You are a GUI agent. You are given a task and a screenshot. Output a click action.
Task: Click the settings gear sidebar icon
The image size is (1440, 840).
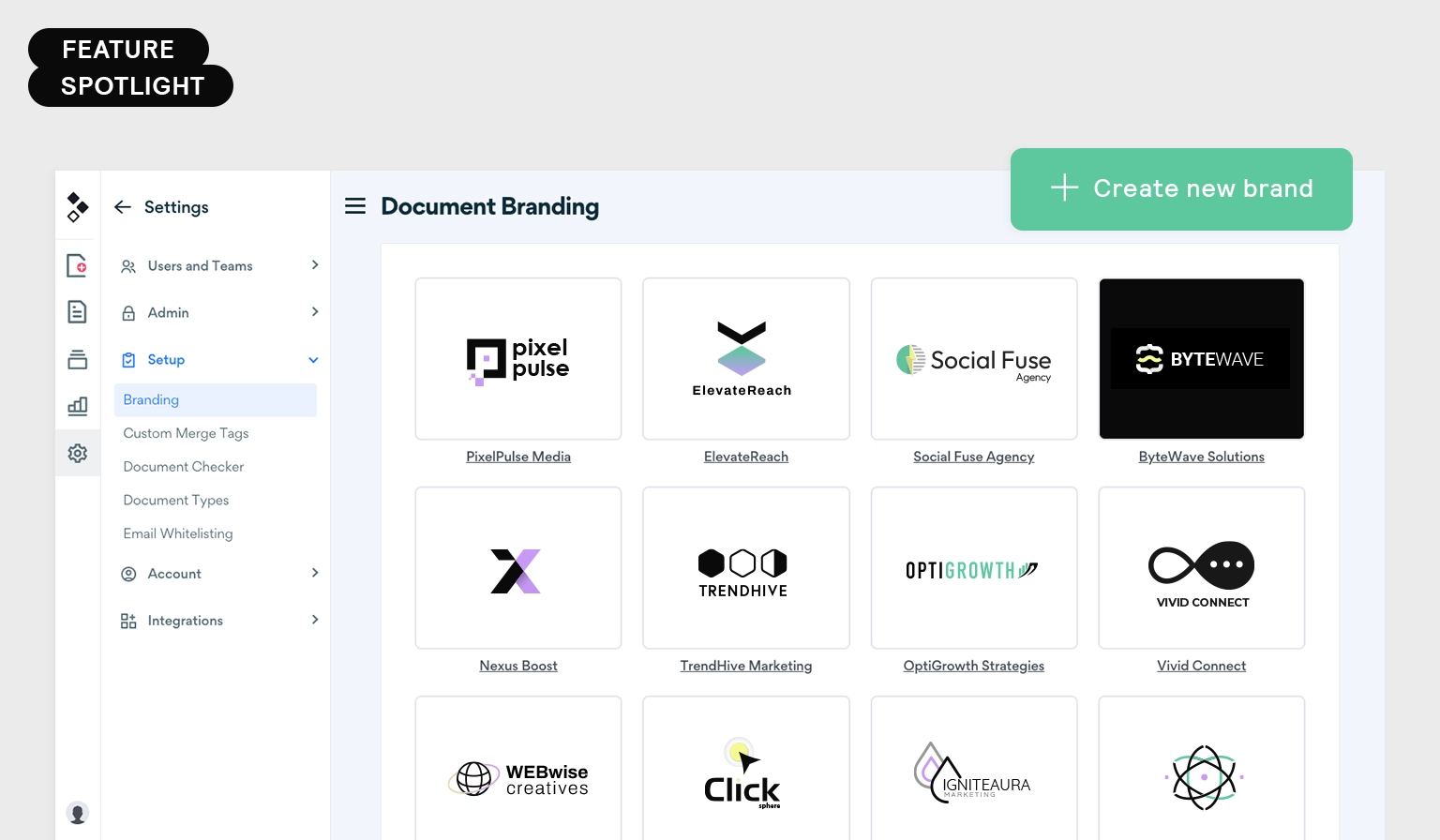(77, 453)
